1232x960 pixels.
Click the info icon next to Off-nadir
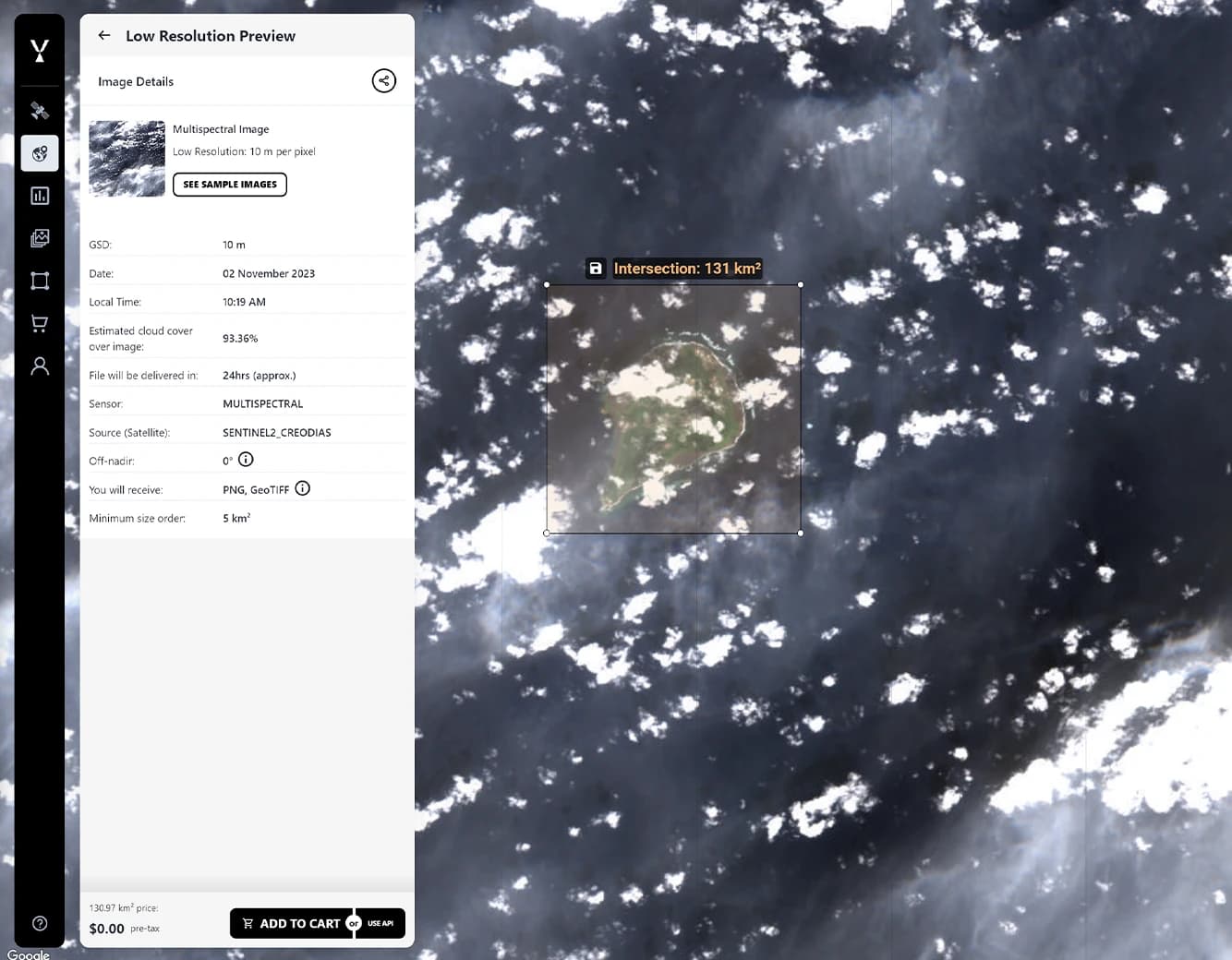(x=245, y=460)
